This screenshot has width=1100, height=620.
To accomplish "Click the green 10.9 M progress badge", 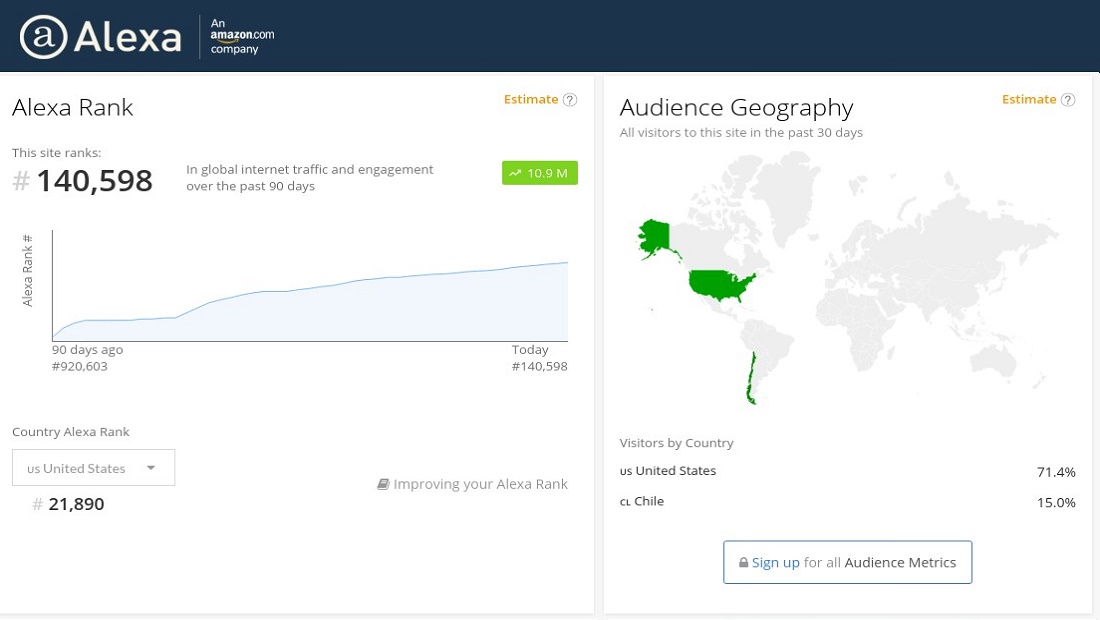I will [x=540, y=172].
